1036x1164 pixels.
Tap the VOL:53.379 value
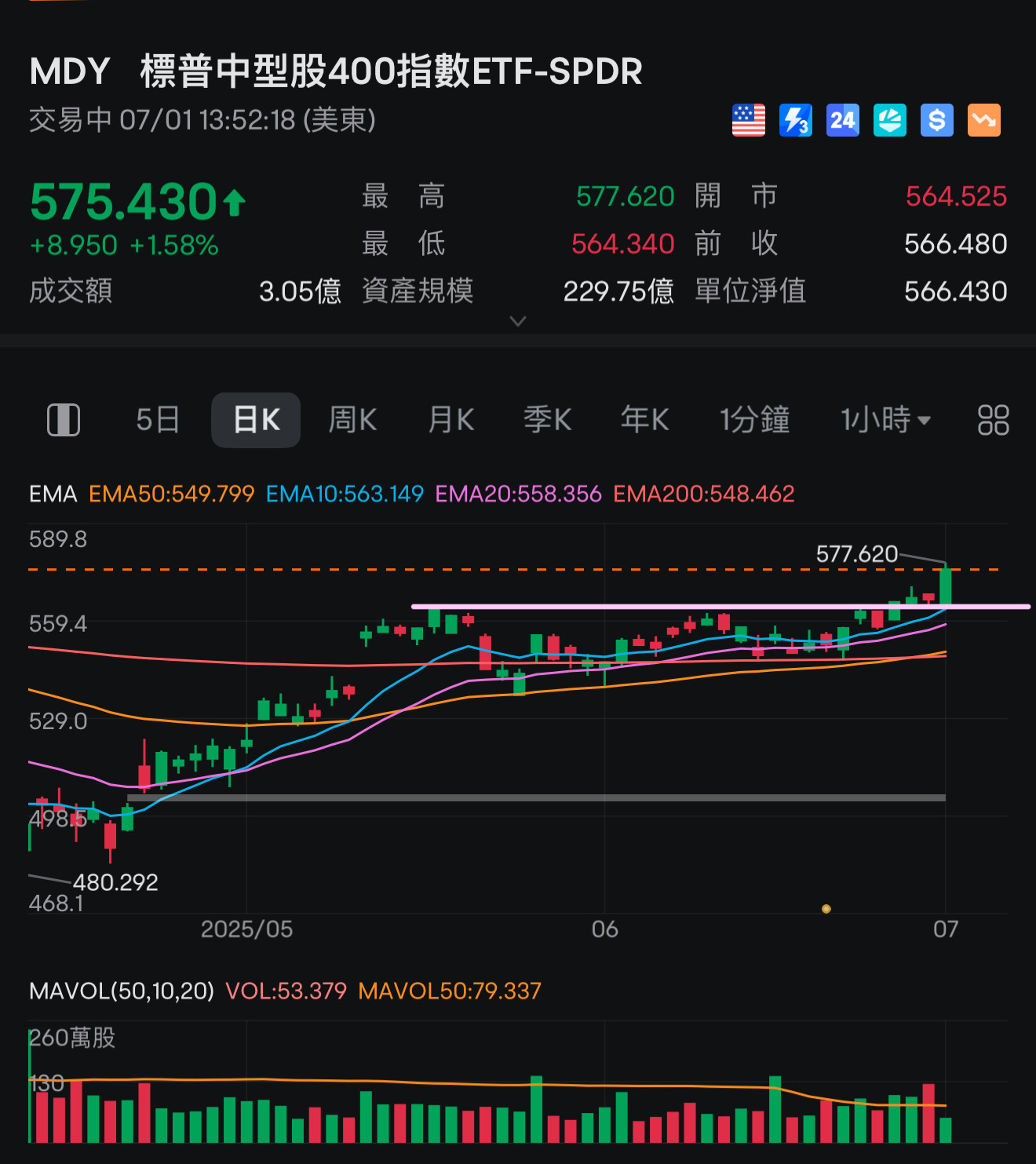286,991
